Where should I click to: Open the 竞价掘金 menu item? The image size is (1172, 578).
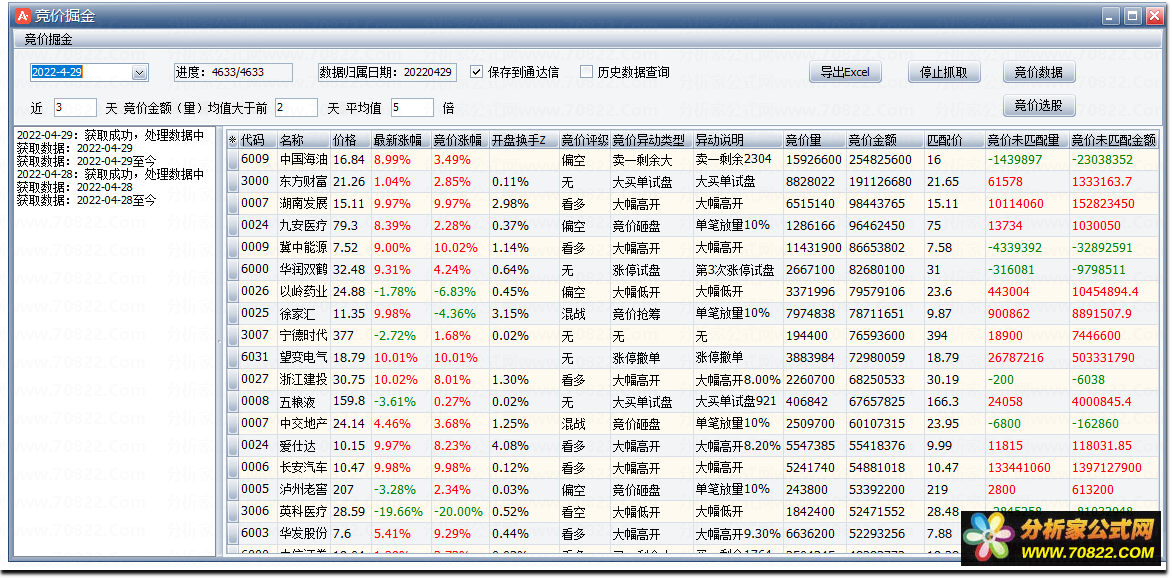49,40
